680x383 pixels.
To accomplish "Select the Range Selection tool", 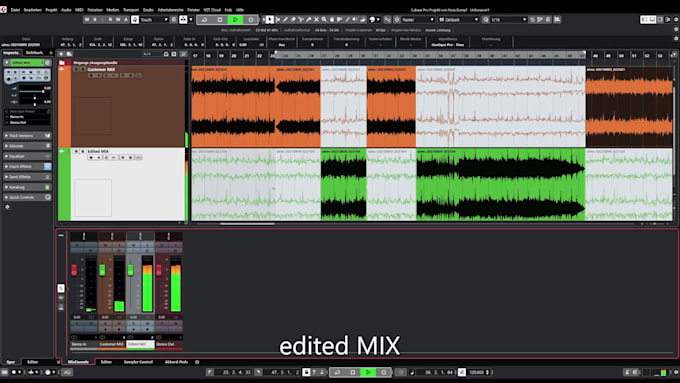I will pos(278,20).
